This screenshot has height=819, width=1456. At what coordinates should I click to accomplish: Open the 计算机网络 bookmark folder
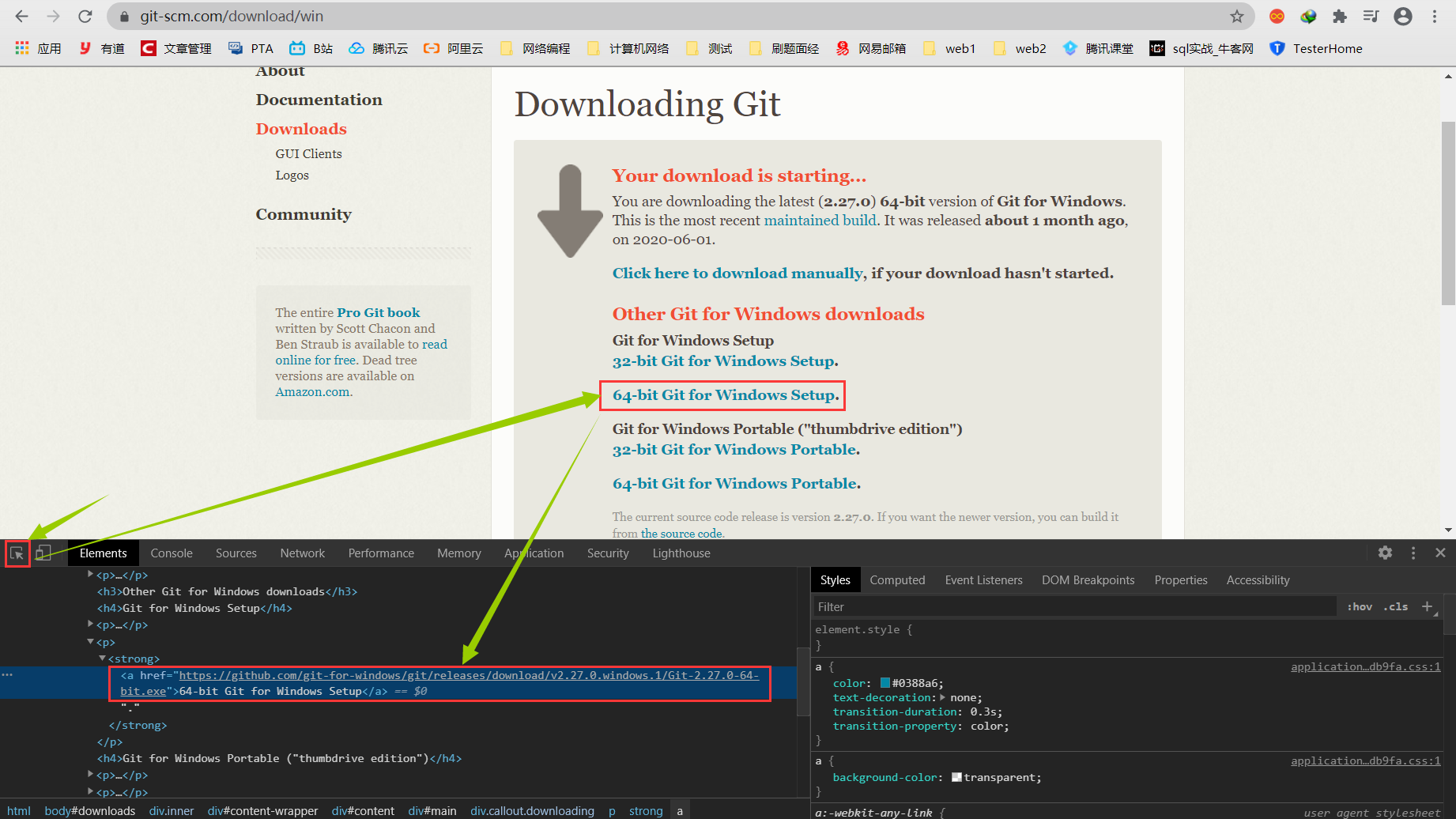(628, 48)
